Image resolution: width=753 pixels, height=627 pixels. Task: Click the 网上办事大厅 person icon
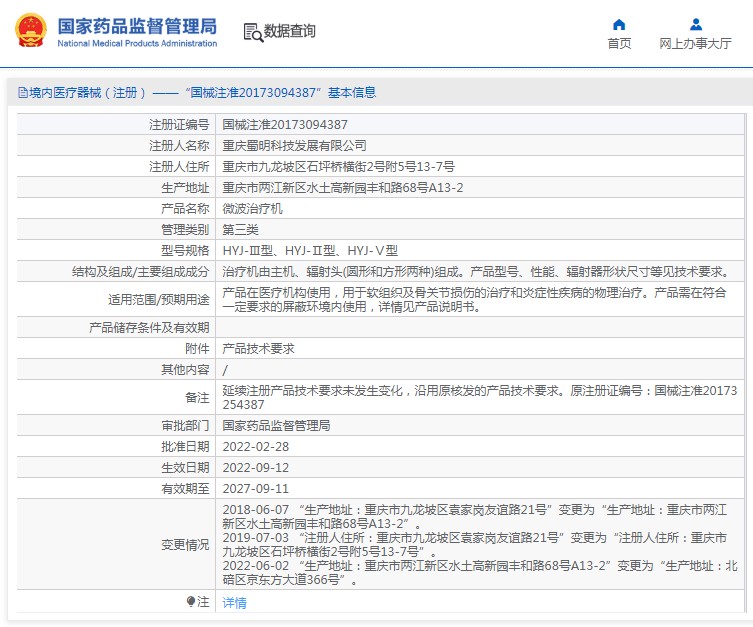coord(695,24)
